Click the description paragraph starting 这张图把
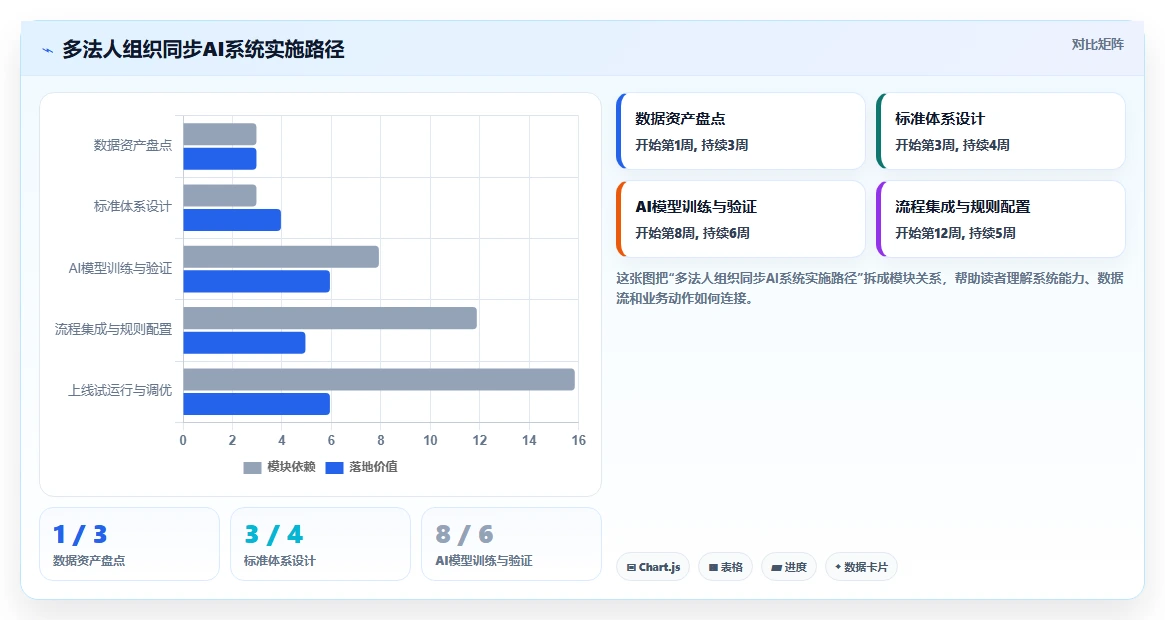 [x=870, y=288]
